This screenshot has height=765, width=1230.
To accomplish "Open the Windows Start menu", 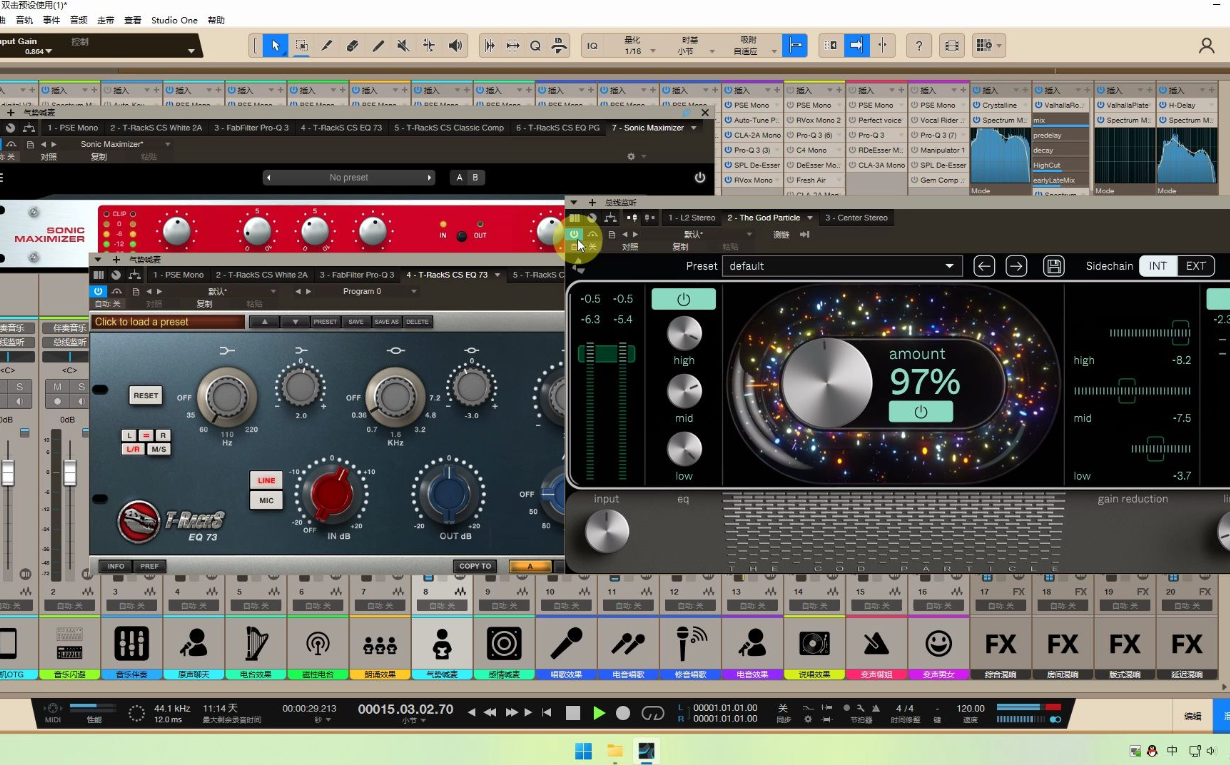I will pyautogui.click(x=583, y=750).
